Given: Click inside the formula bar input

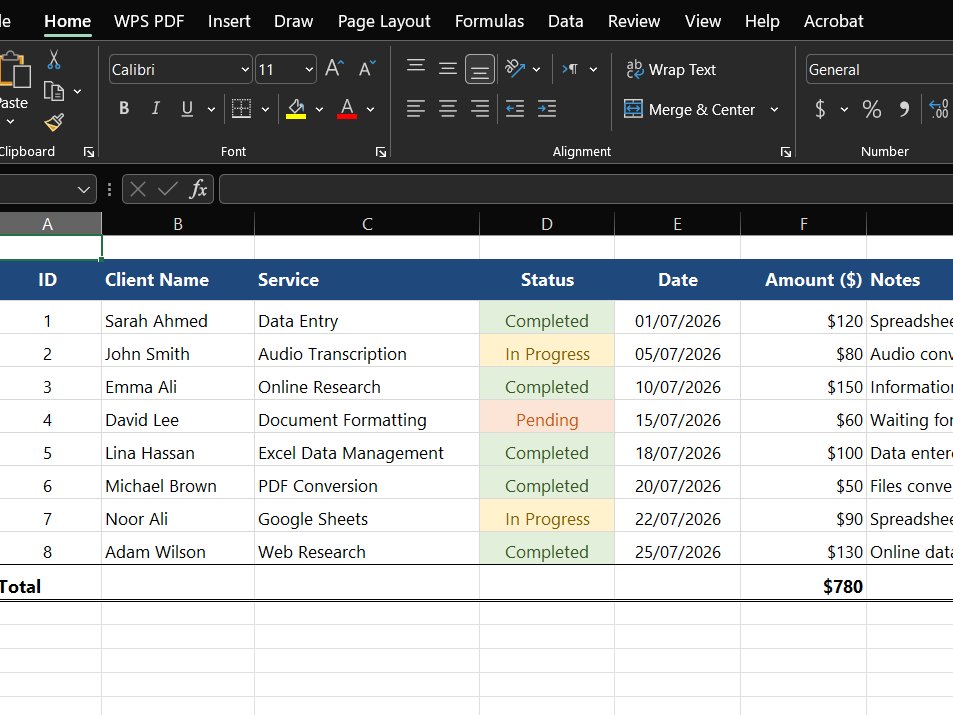Looking at the screenshot, I should tap(586, 190).
